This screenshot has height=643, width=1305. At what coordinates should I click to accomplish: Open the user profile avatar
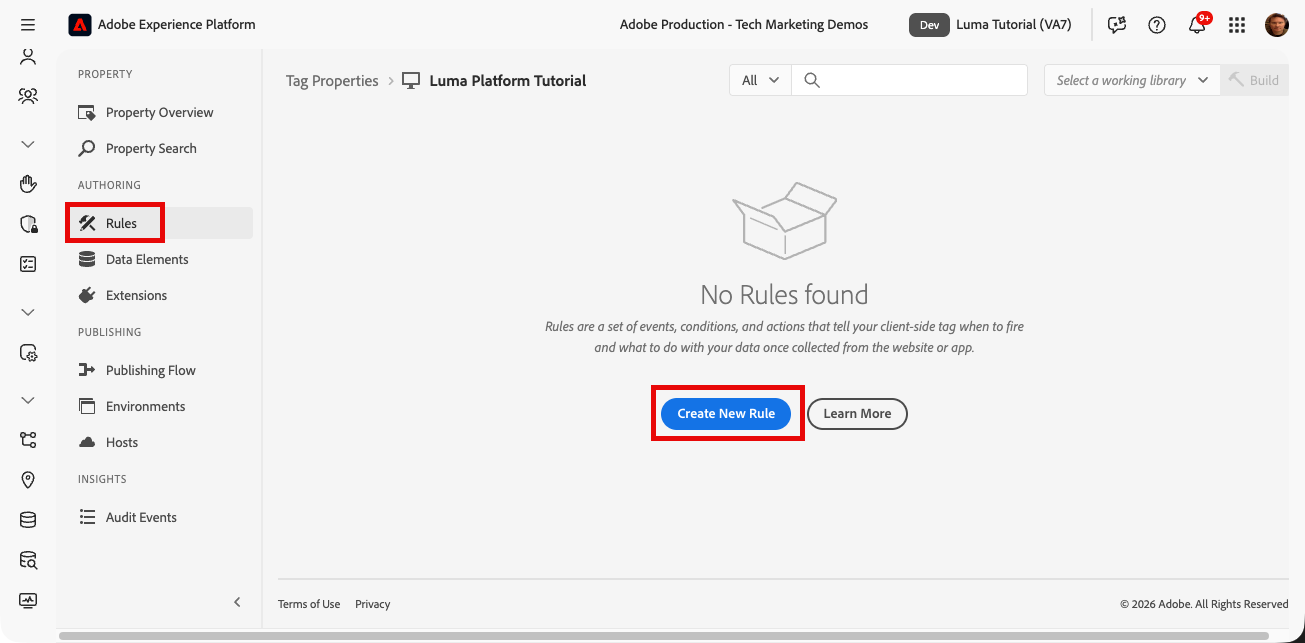(x=1277, y=25)
